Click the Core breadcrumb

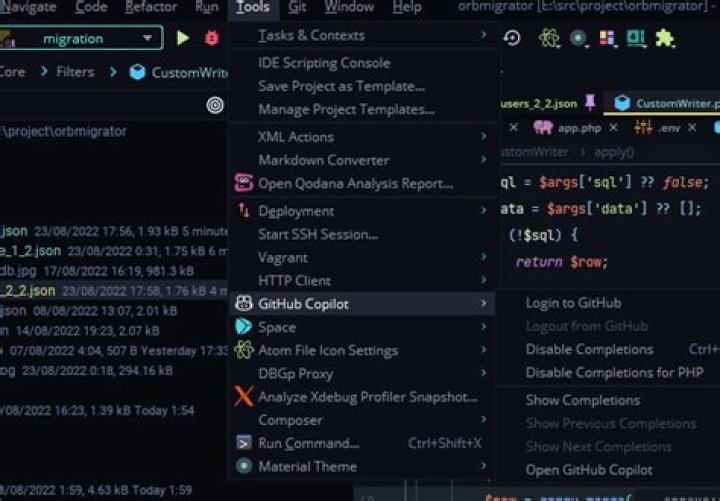tap(12, 72)
